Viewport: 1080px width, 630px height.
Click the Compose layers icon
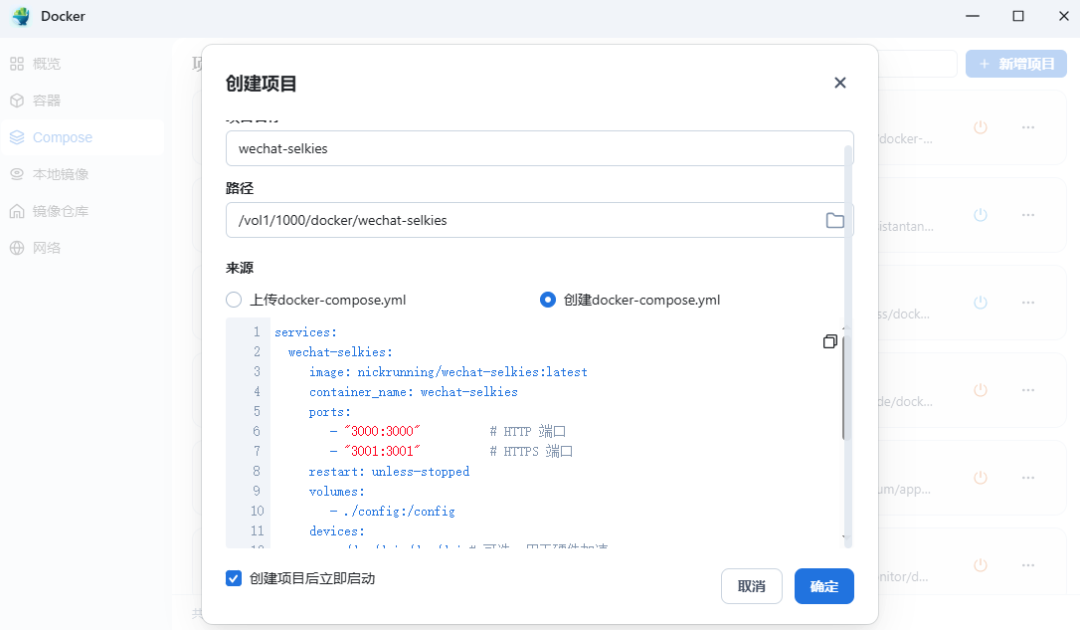point(17,137)
